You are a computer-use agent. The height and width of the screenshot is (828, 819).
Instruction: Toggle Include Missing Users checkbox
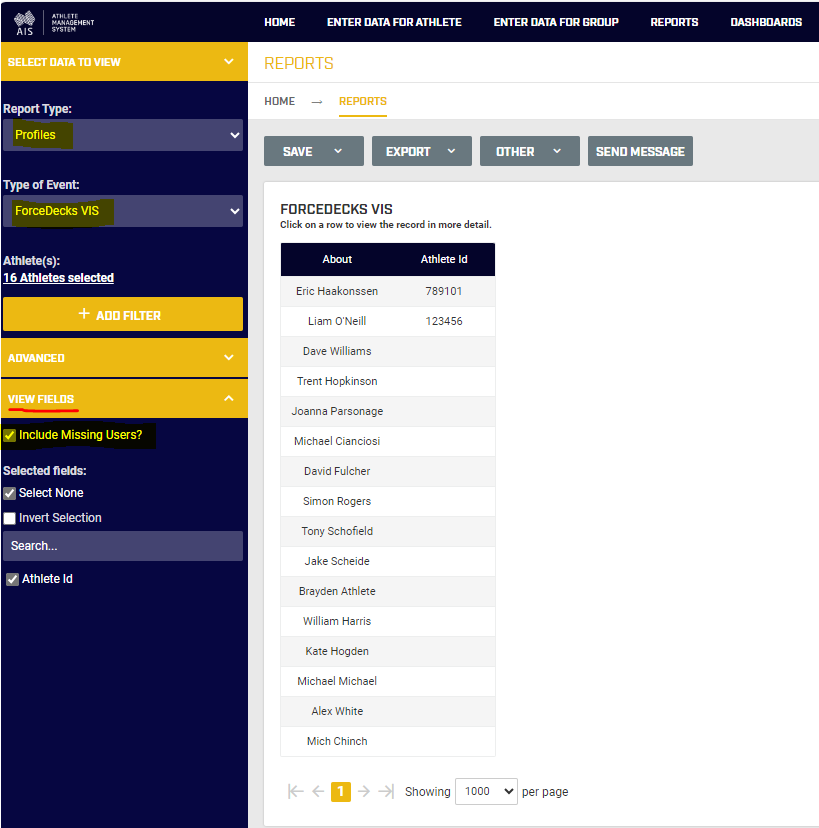(10, 435)
